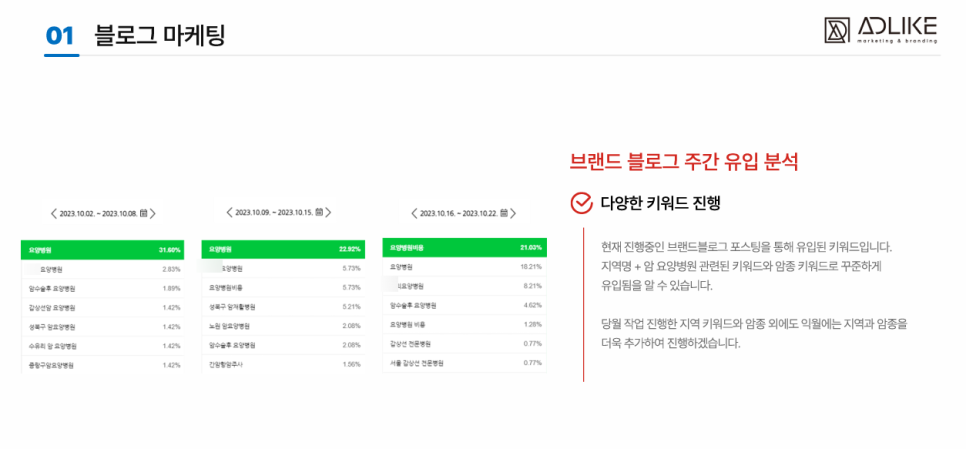Image resolution: width=966 pixels, height=449 pixels.
Task: Advance to next week after 2023.10.15
Action: (x=327, y=212)
